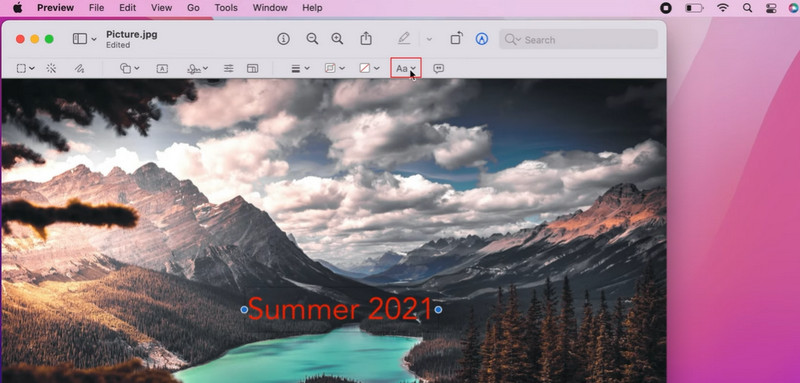Click the Search field

578,39
